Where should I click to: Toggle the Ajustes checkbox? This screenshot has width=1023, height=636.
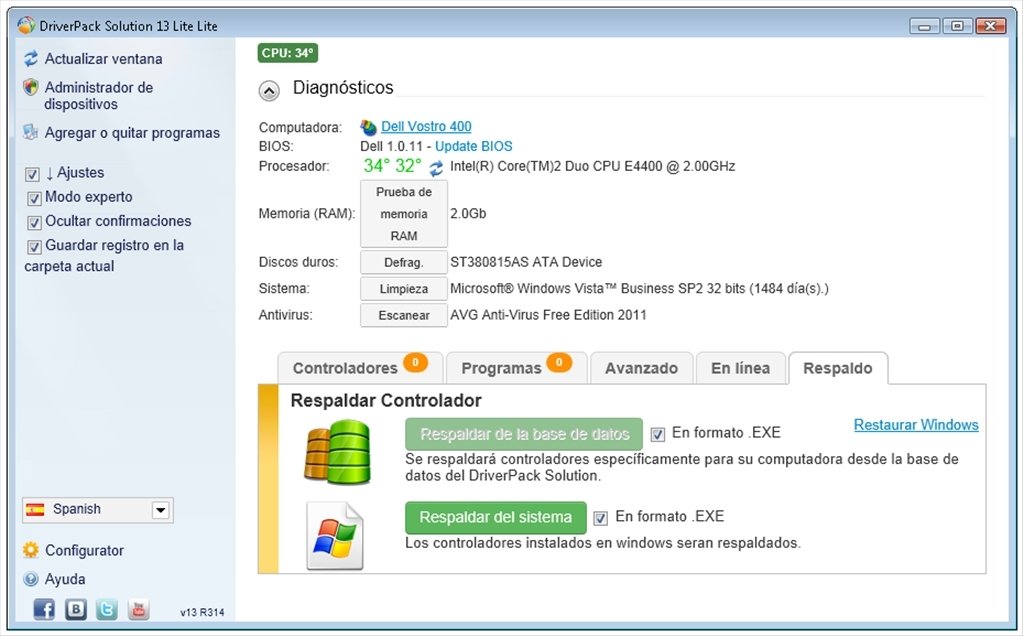tap(33, 174)
